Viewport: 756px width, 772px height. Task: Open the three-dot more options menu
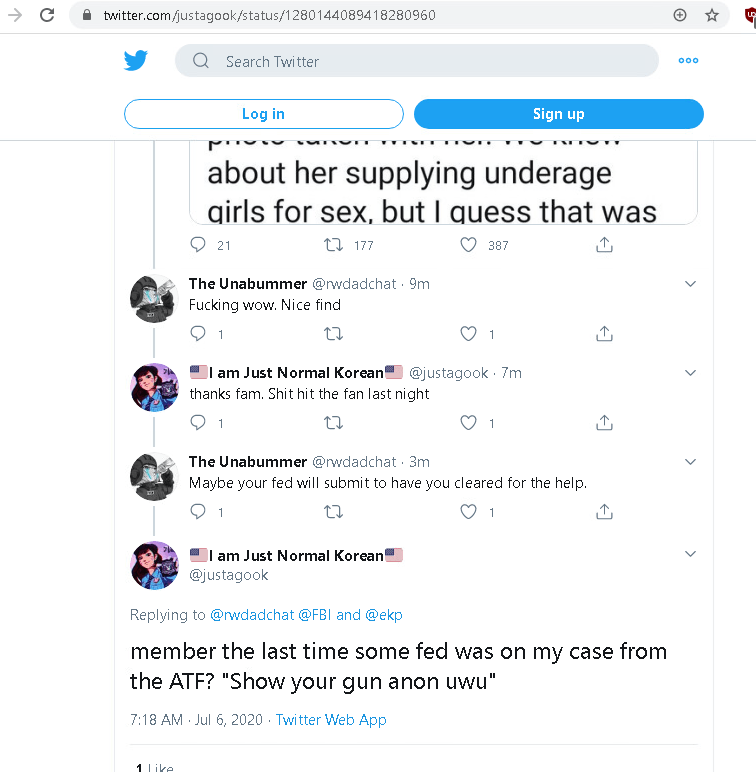(x=688, y=61)
